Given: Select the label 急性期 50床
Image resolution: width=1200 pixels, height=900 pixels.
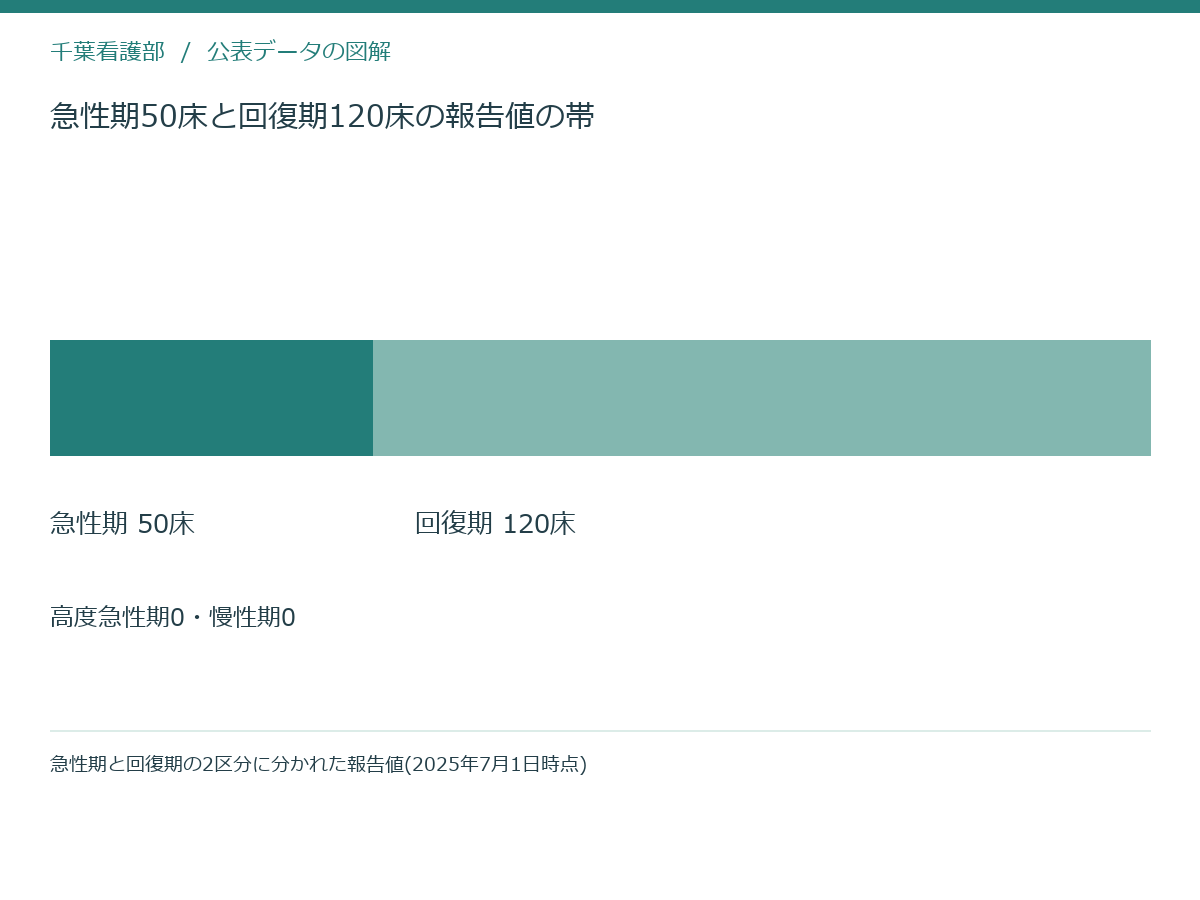Looking at the screenshot, I should [x=122, y=524].
